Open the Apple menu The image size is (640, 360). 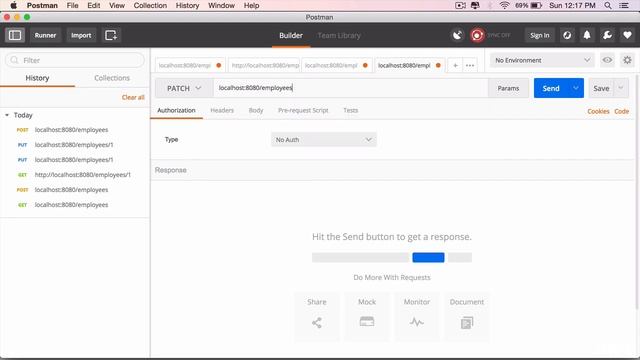13,5
